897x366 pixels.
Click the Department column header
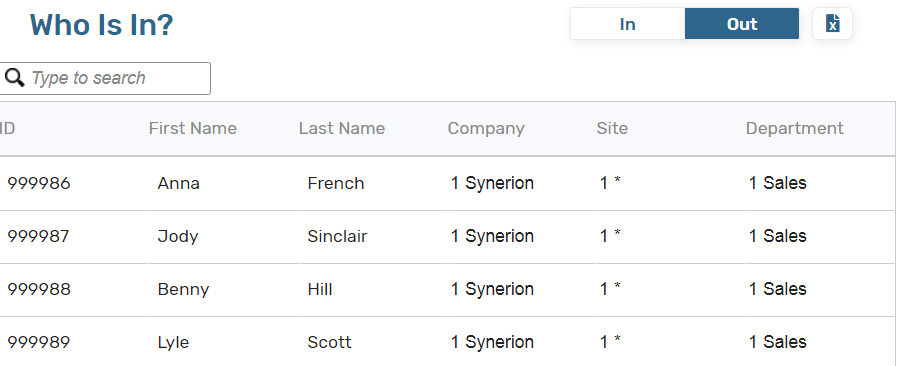pos(795,128)
